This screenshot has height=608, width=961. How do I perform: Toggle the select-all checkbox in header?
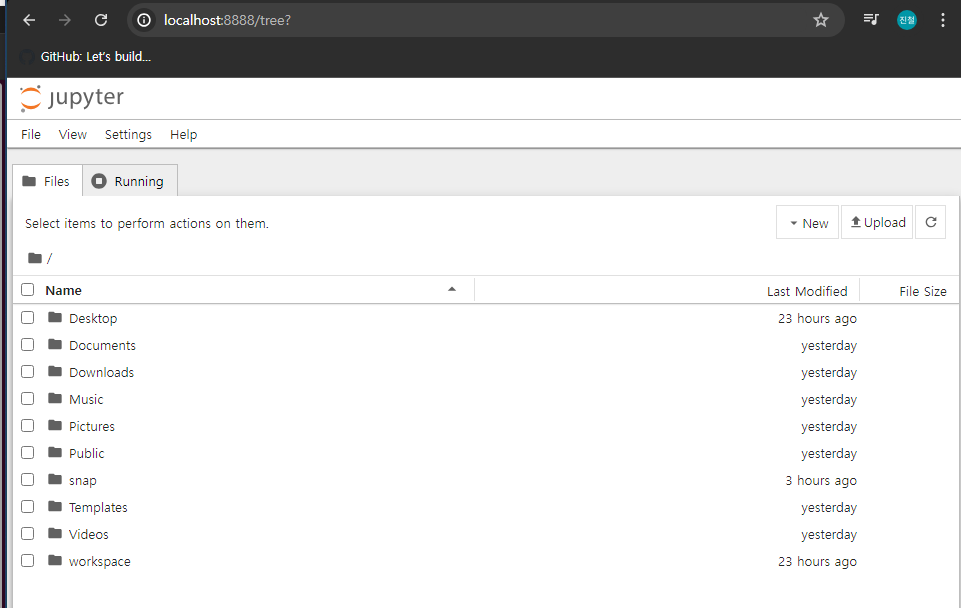(28, 289)
